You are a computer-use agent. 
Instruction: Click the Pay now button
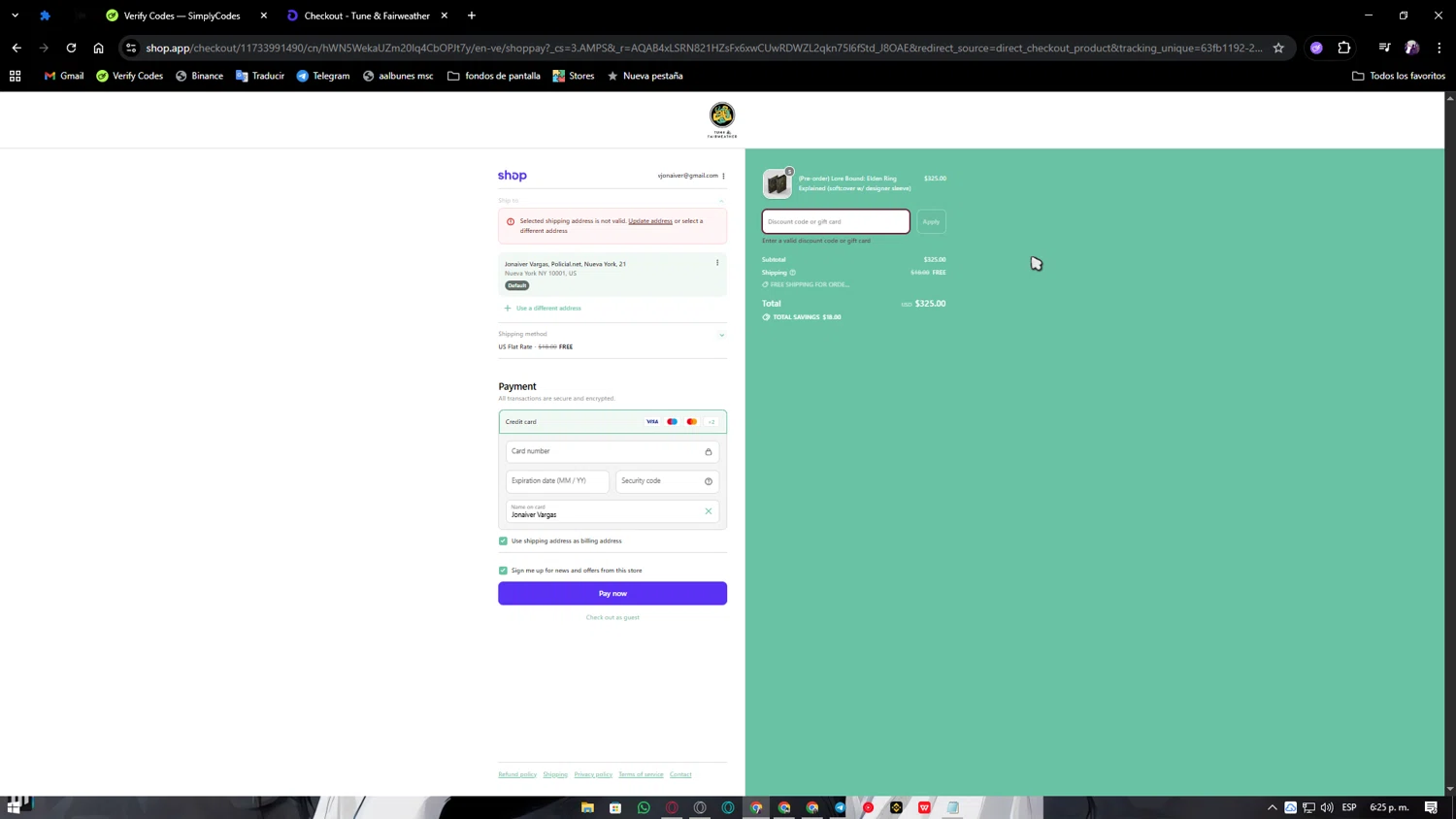tap(612, 593)
